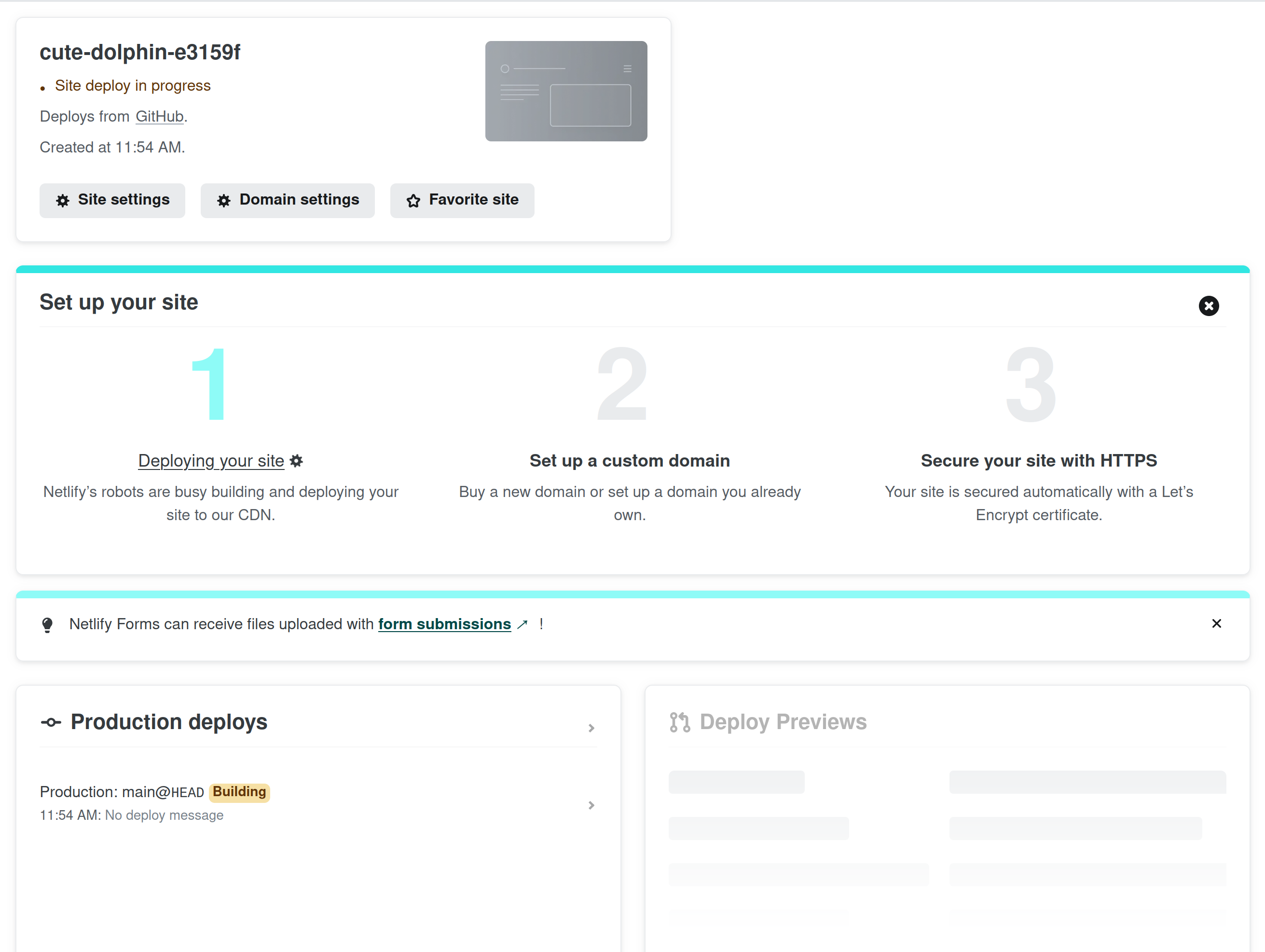Screen dimensions: 1265x952
Task: Click the Production deploys commit icon
Action: 51,723
